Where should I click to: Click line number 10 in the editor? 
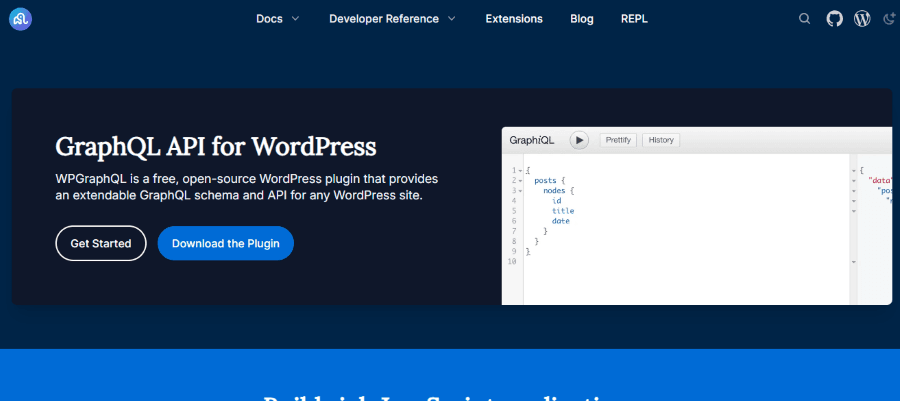(512, 262)
